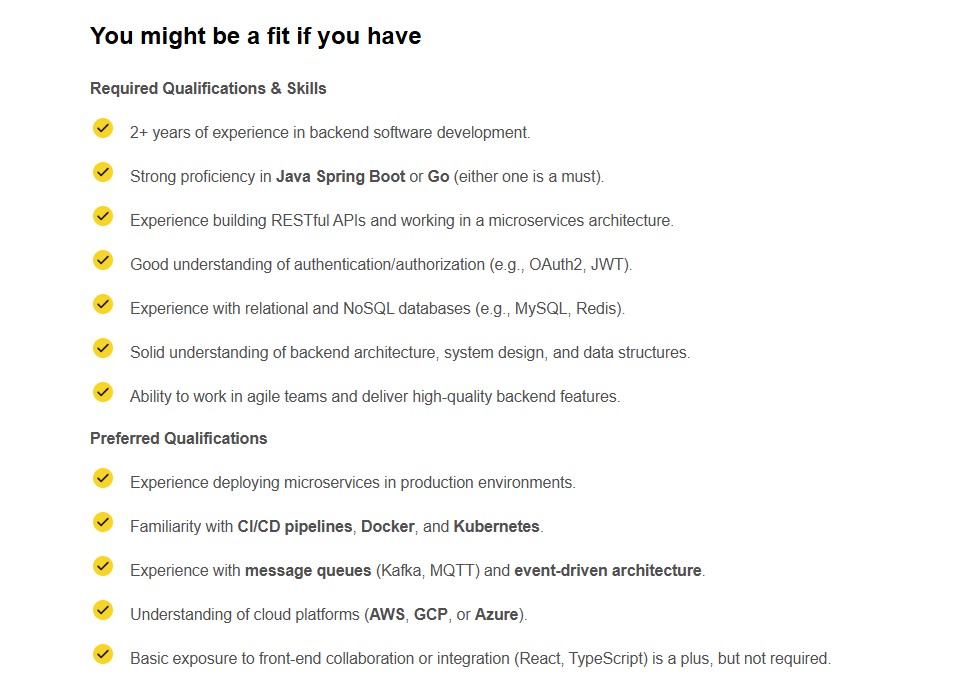
Task: Select the checkmark beside front-end collaboration item
Action: coord(103,655)
